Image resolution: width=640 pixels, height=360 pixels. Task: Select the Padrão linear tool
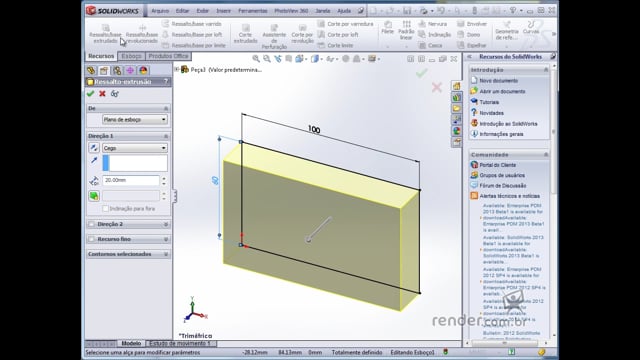(406, 30)
